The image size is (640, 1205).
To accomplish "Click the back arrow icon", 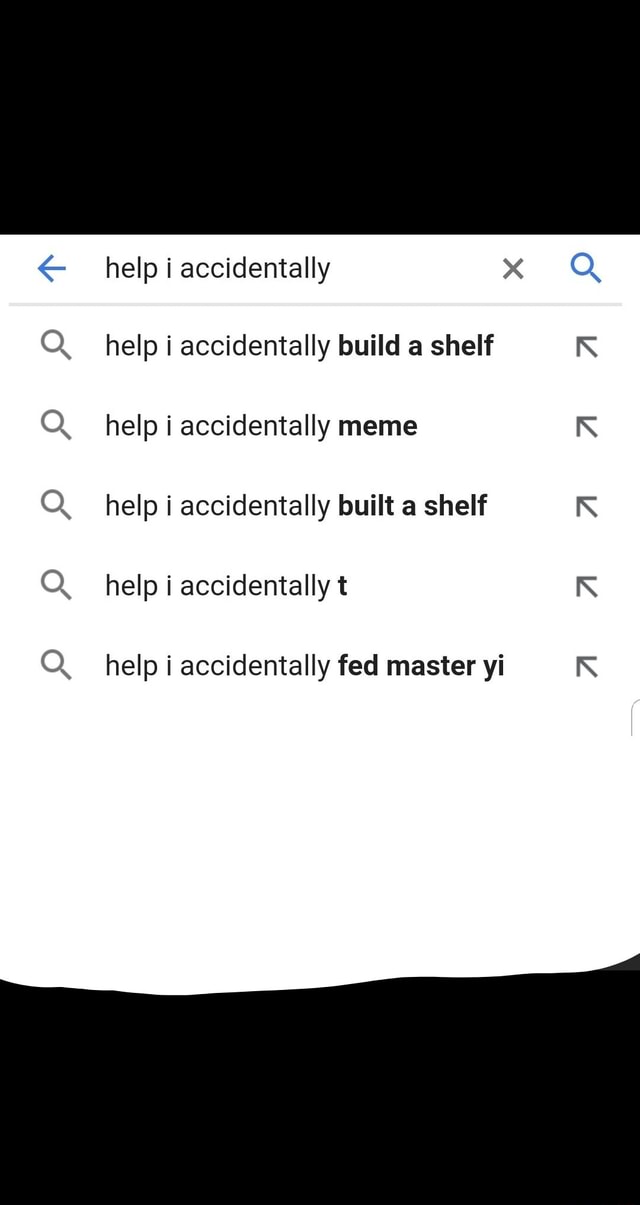I will point(51,268).
